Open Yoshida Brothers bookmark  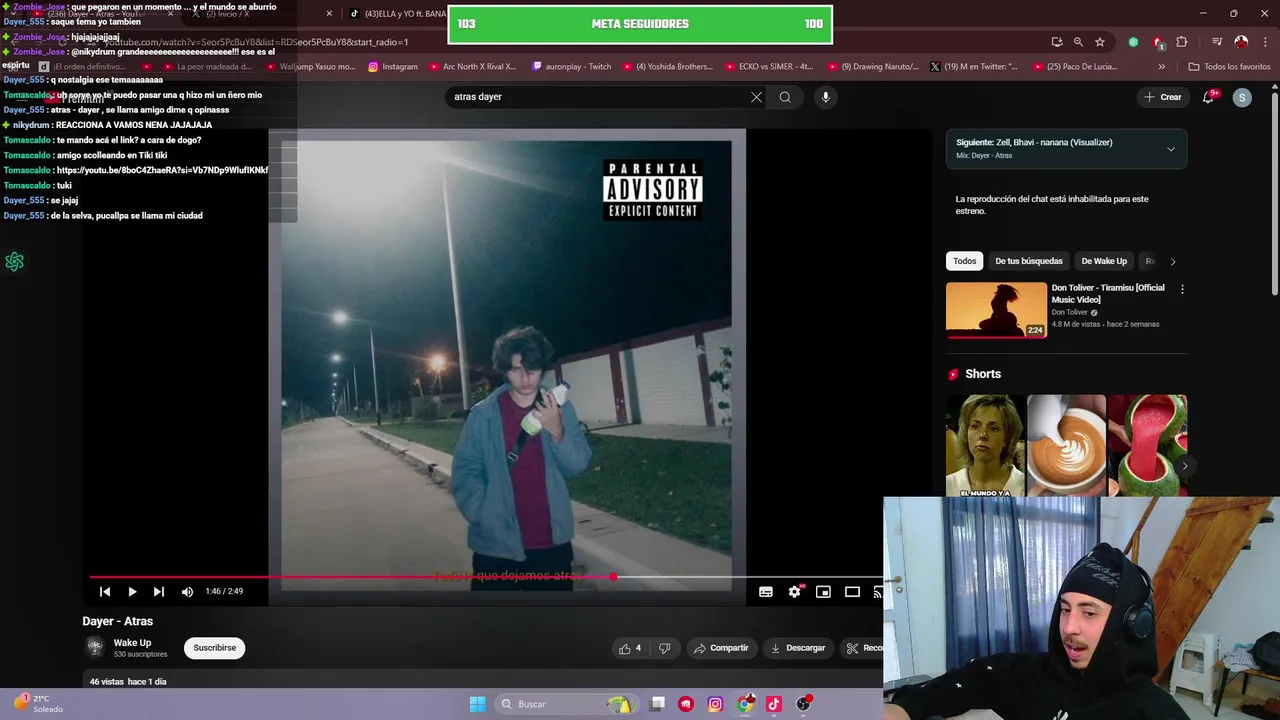click(667, 67)
